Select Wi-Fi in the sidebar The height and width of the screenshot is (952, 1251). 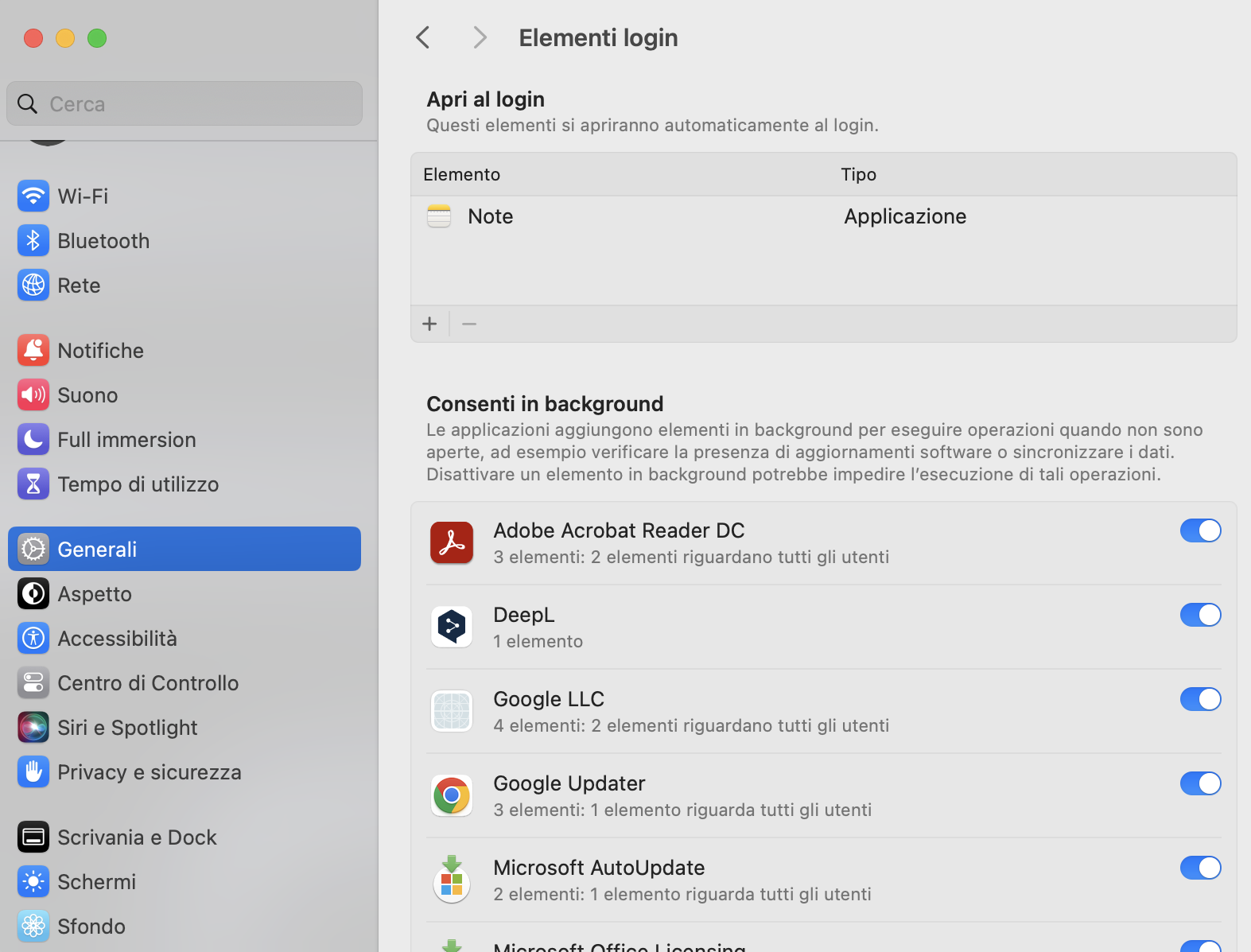[83, 196]
